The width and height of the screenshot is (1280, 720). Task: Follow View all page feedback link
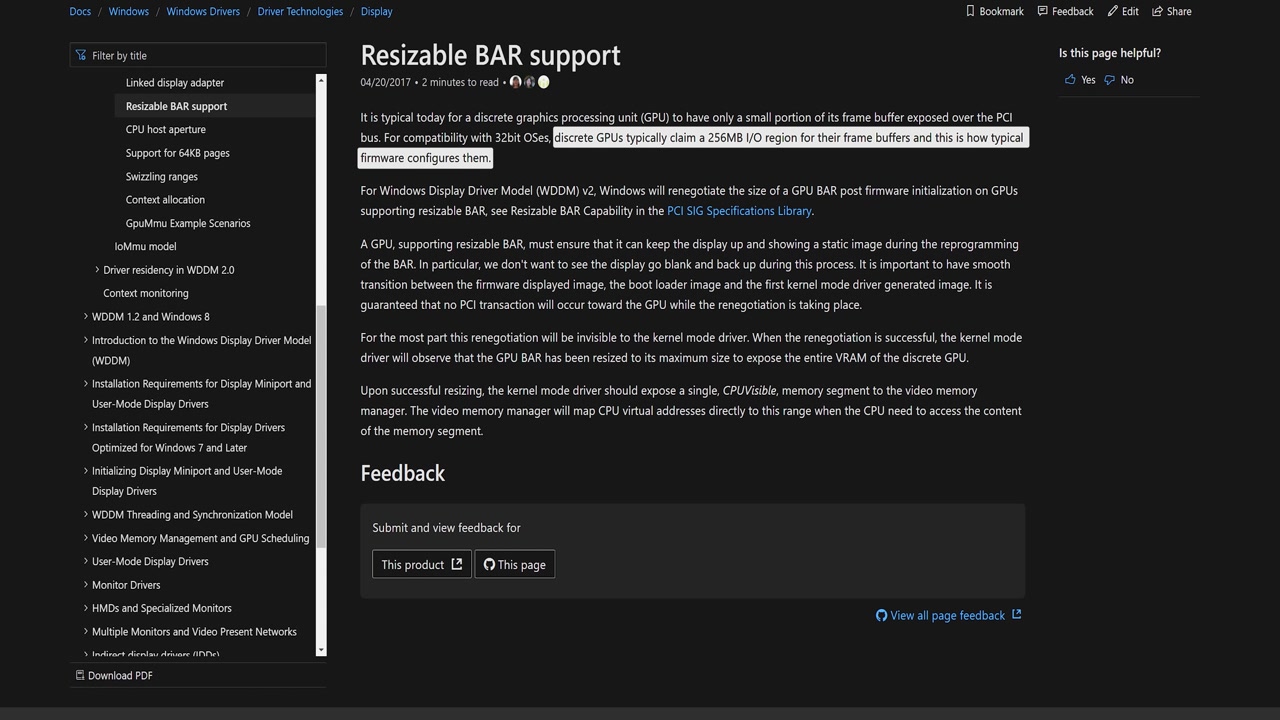(947, 615)
